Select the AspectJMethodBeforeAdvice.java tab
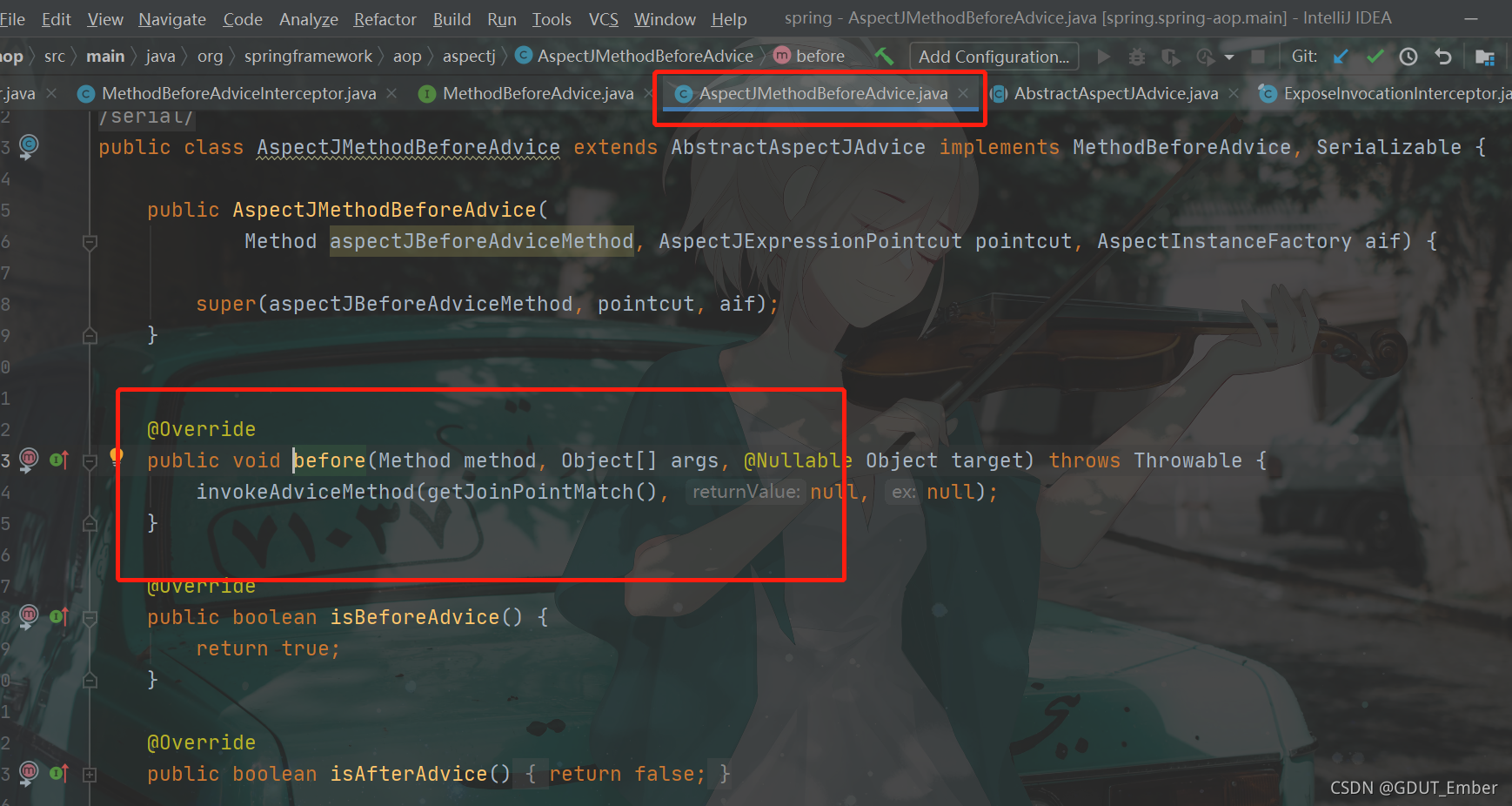This screenshot has width=1512, height=806. pos(823,93)
